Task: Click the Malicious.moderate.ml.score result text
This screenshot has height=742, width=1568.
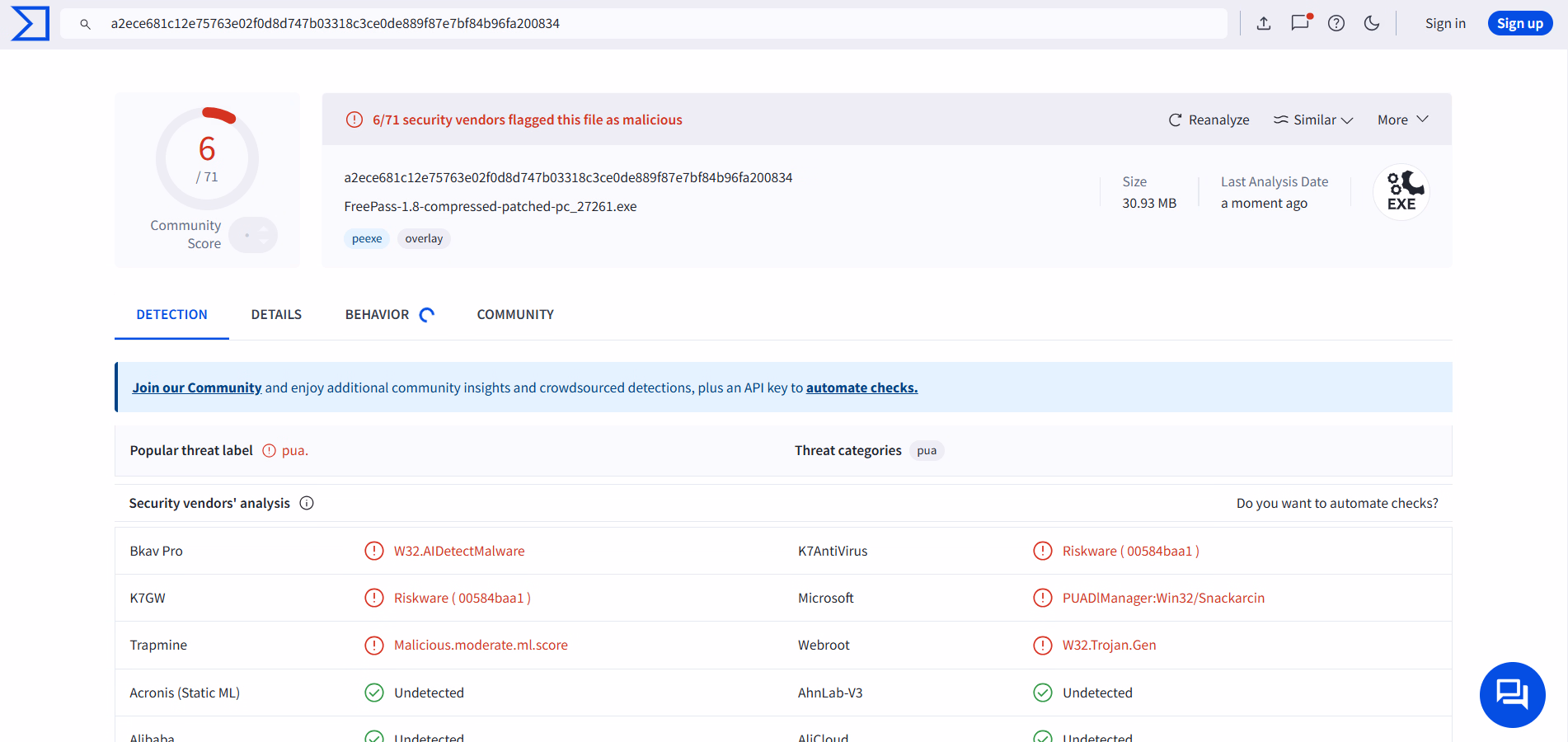Action: (481, 645)
